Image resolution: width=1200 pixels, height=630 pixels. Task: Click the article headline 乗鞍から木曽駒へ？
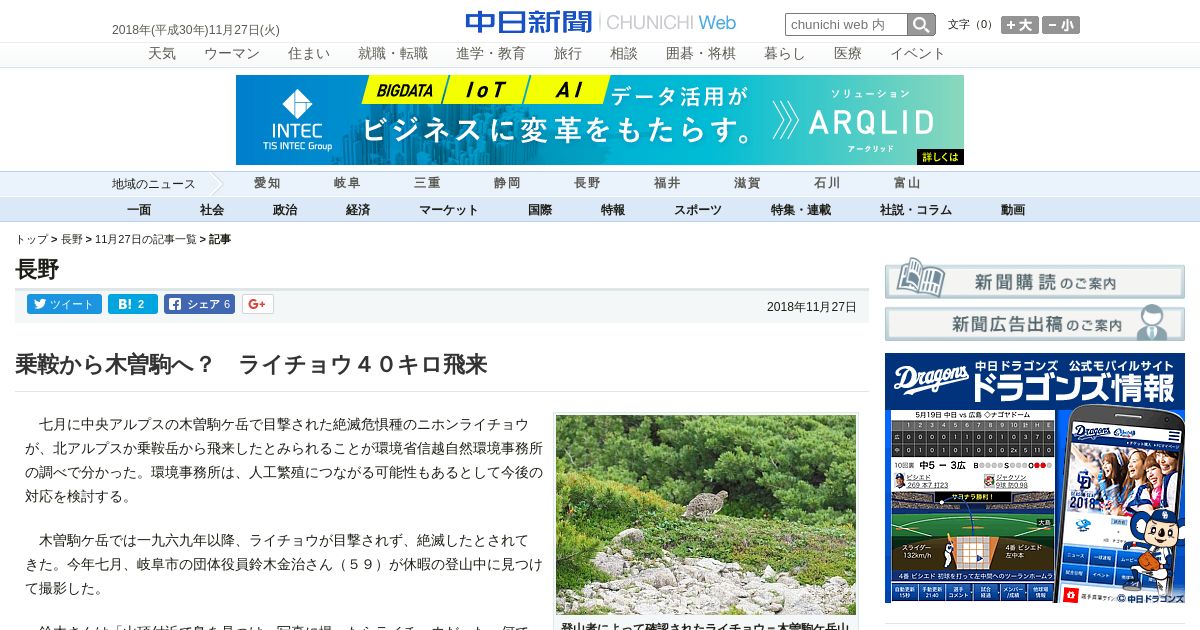(x=251, y=364)
